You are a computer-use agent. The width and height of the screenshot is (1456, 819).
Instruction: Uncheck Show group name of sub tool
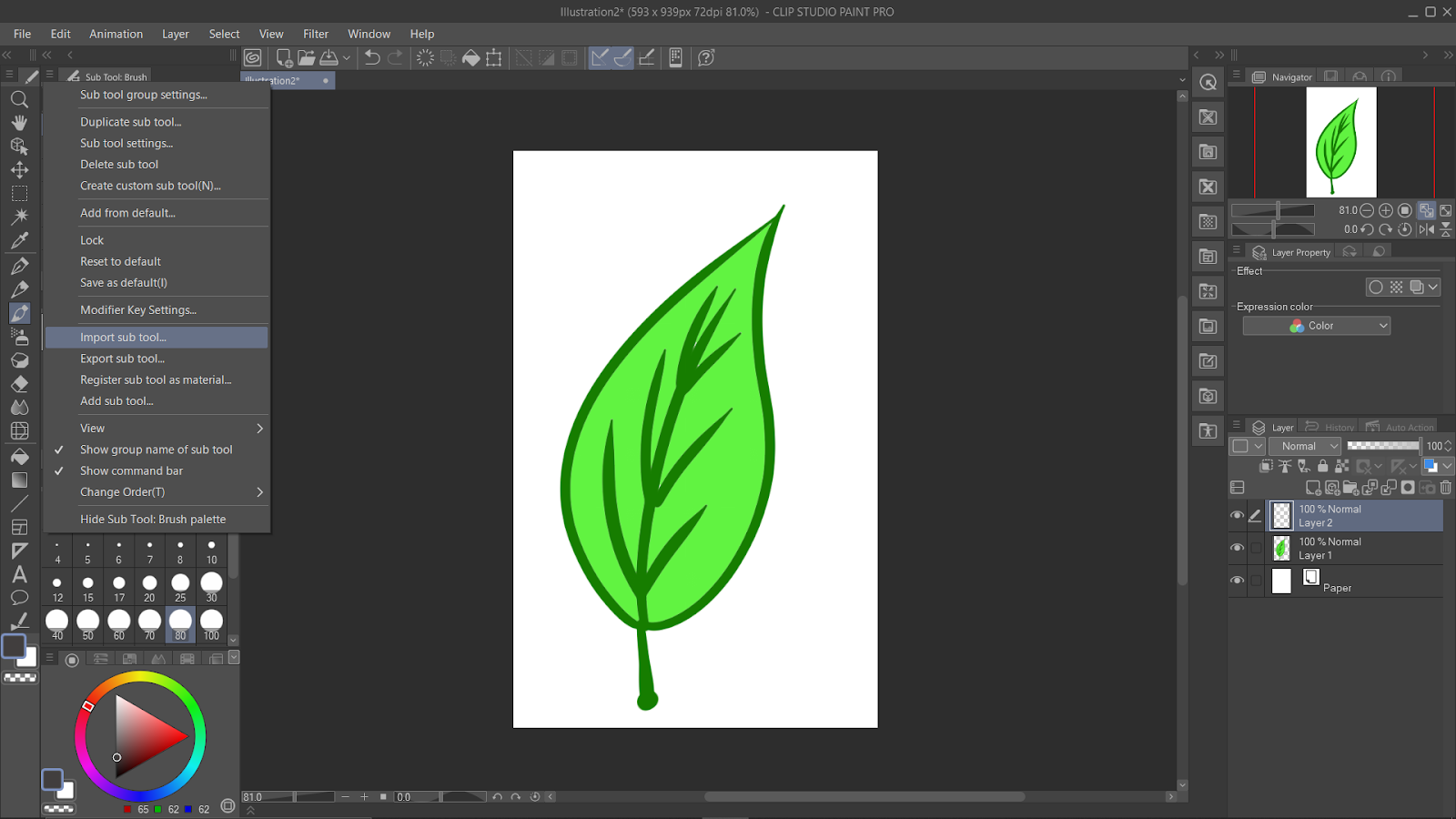coord(157,450)
